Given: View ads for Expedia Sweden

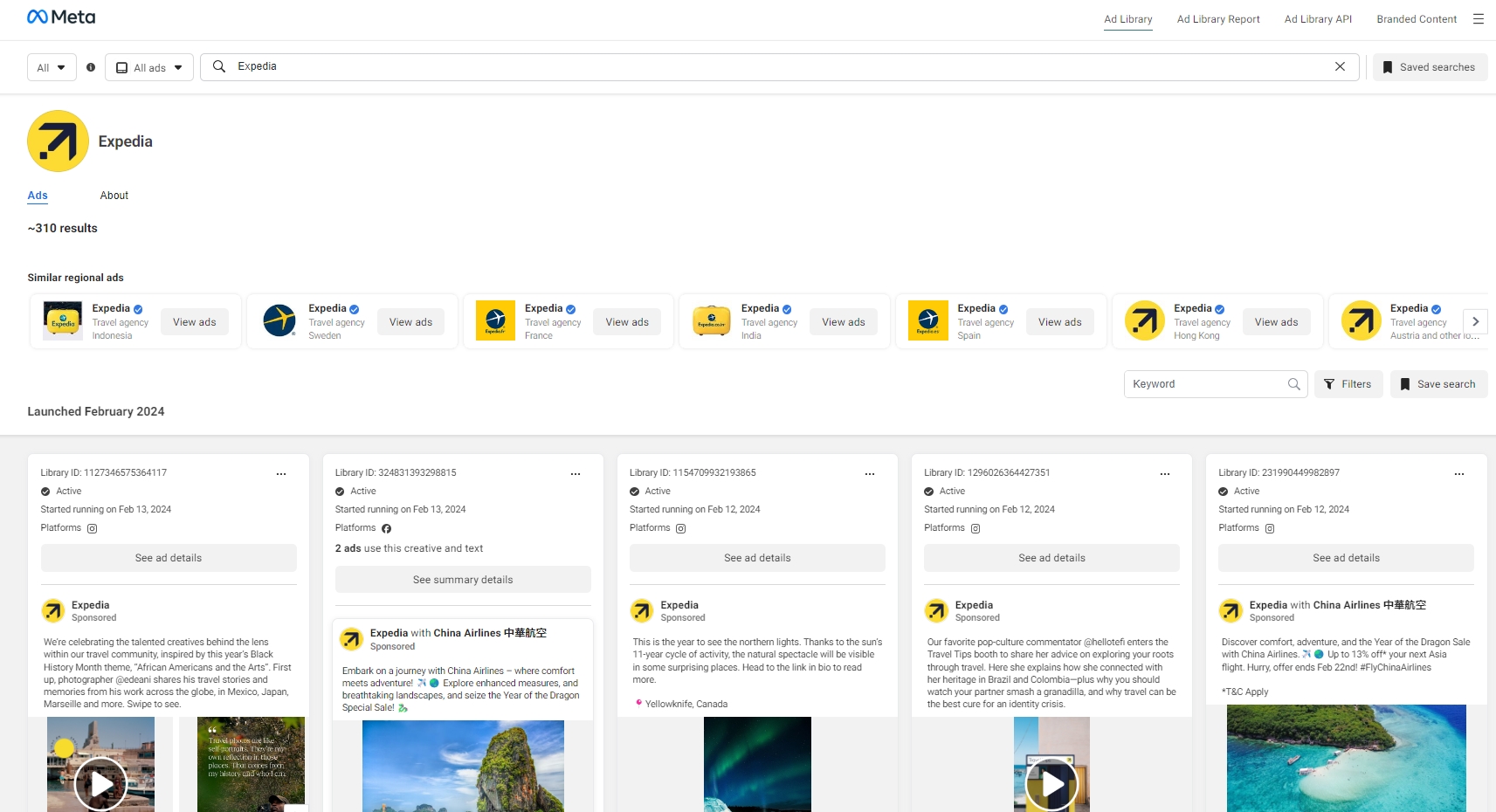Looking at the screenshot, I should click(410, 322).
